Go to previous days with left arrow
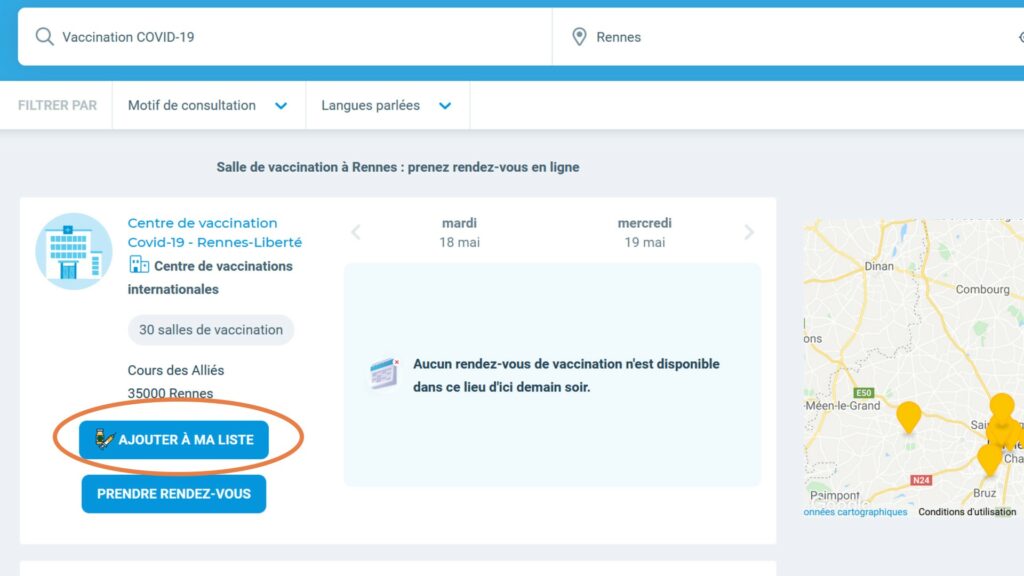The height and width of the screenshot is (576, 1024). (356, 232)
